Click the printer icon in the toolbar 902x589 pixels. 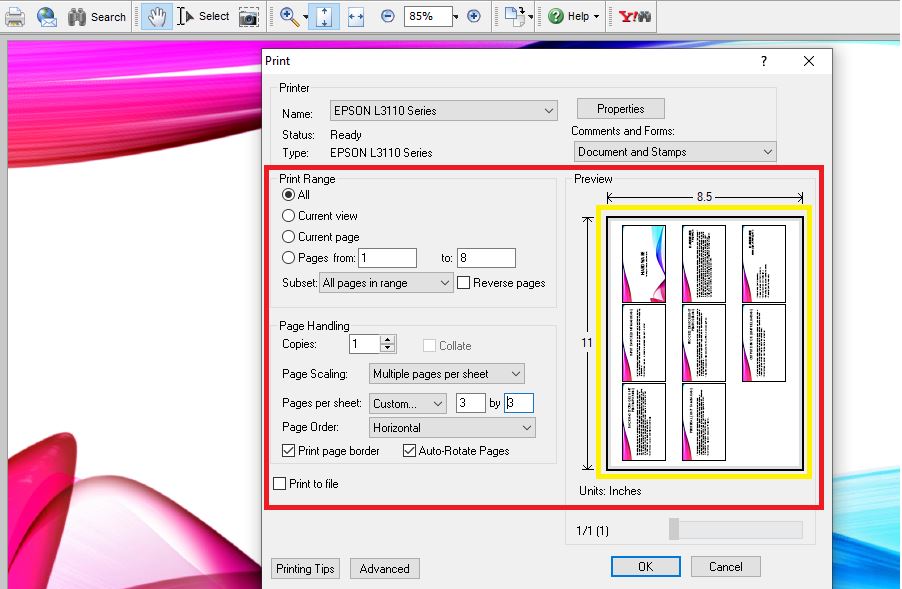tap(14, 17)
